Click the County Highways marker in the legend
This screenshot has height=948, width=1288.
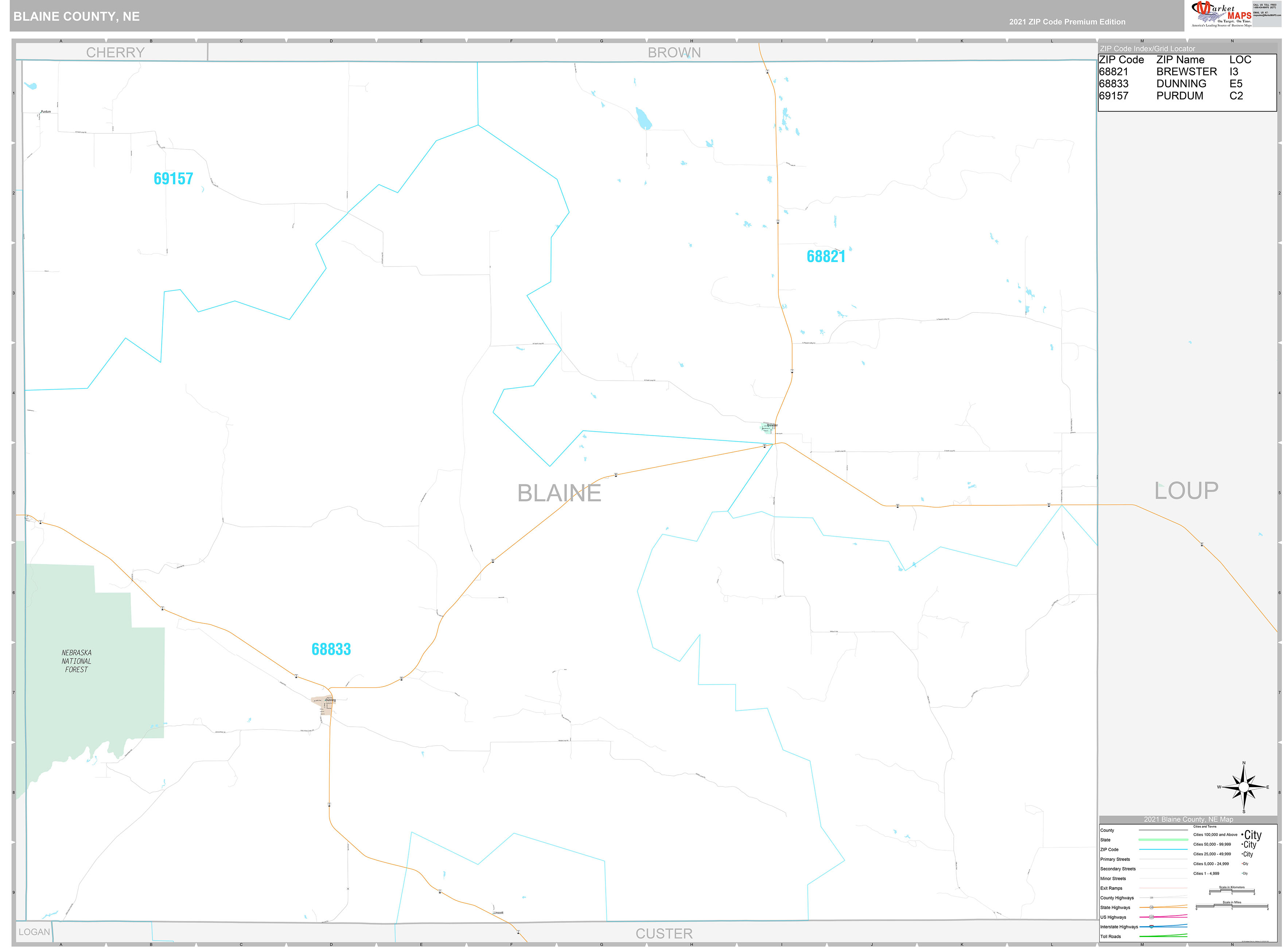(x=1152, y=898)
